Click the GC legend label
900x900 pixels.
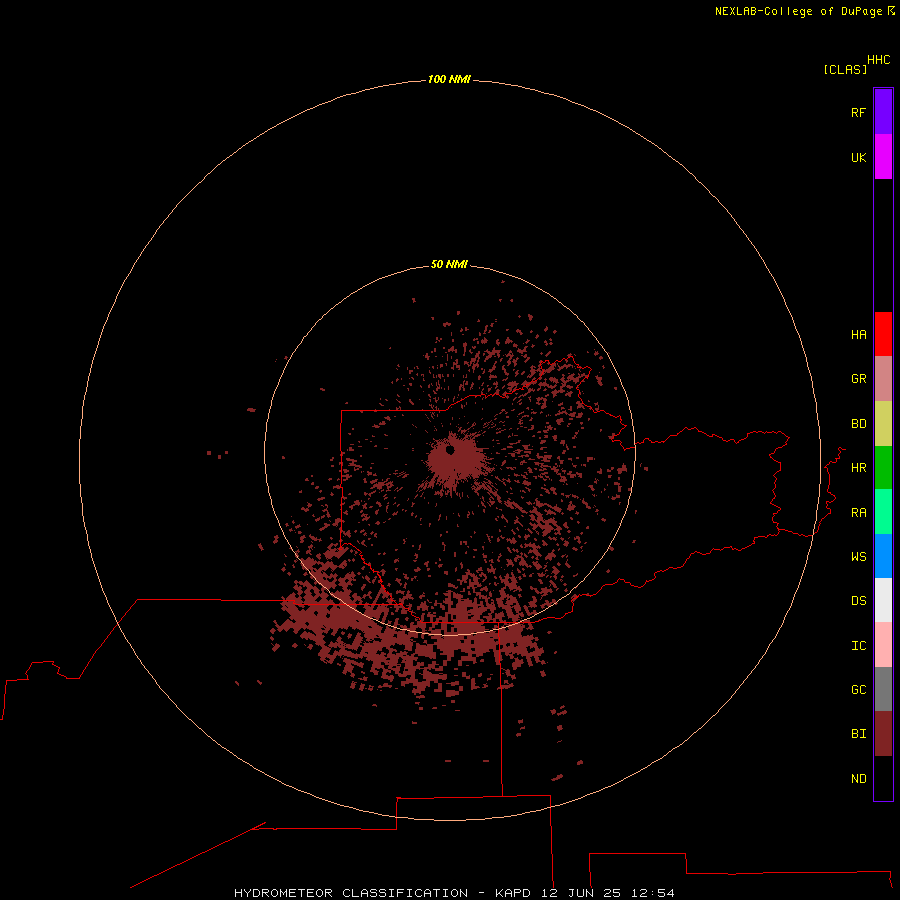858,690
